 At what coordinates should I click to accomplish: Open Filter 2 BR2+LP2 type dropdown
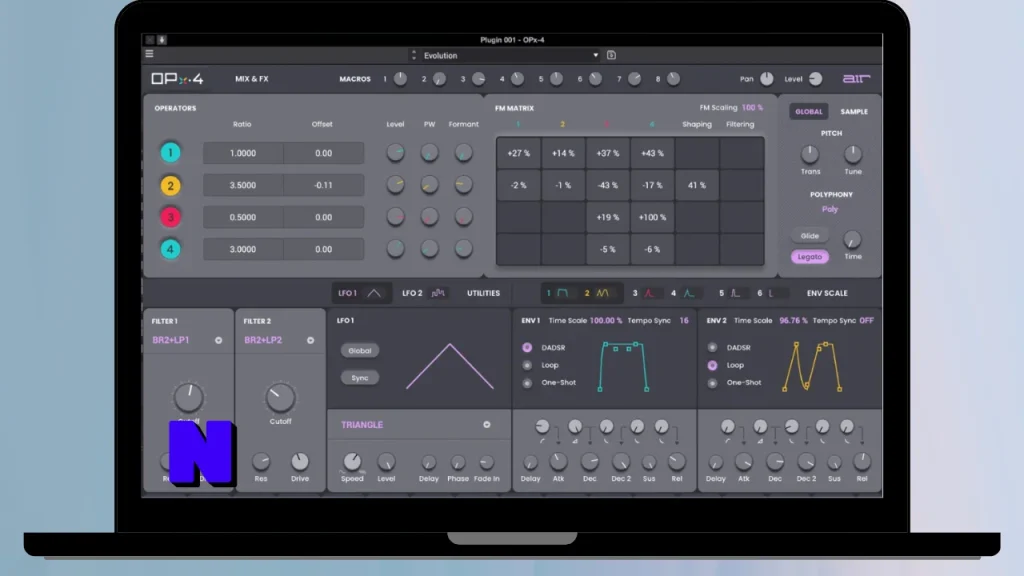tap(280, 340)
